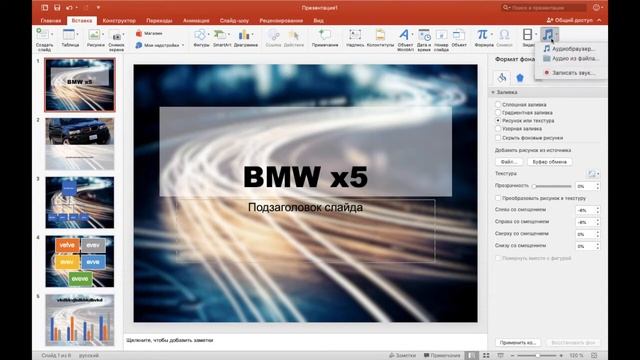Image resolution: width=640 pixels, height=360 pixels.
Task: Click the Фигуры (Shapes) icon
Action: click(200, 35)
